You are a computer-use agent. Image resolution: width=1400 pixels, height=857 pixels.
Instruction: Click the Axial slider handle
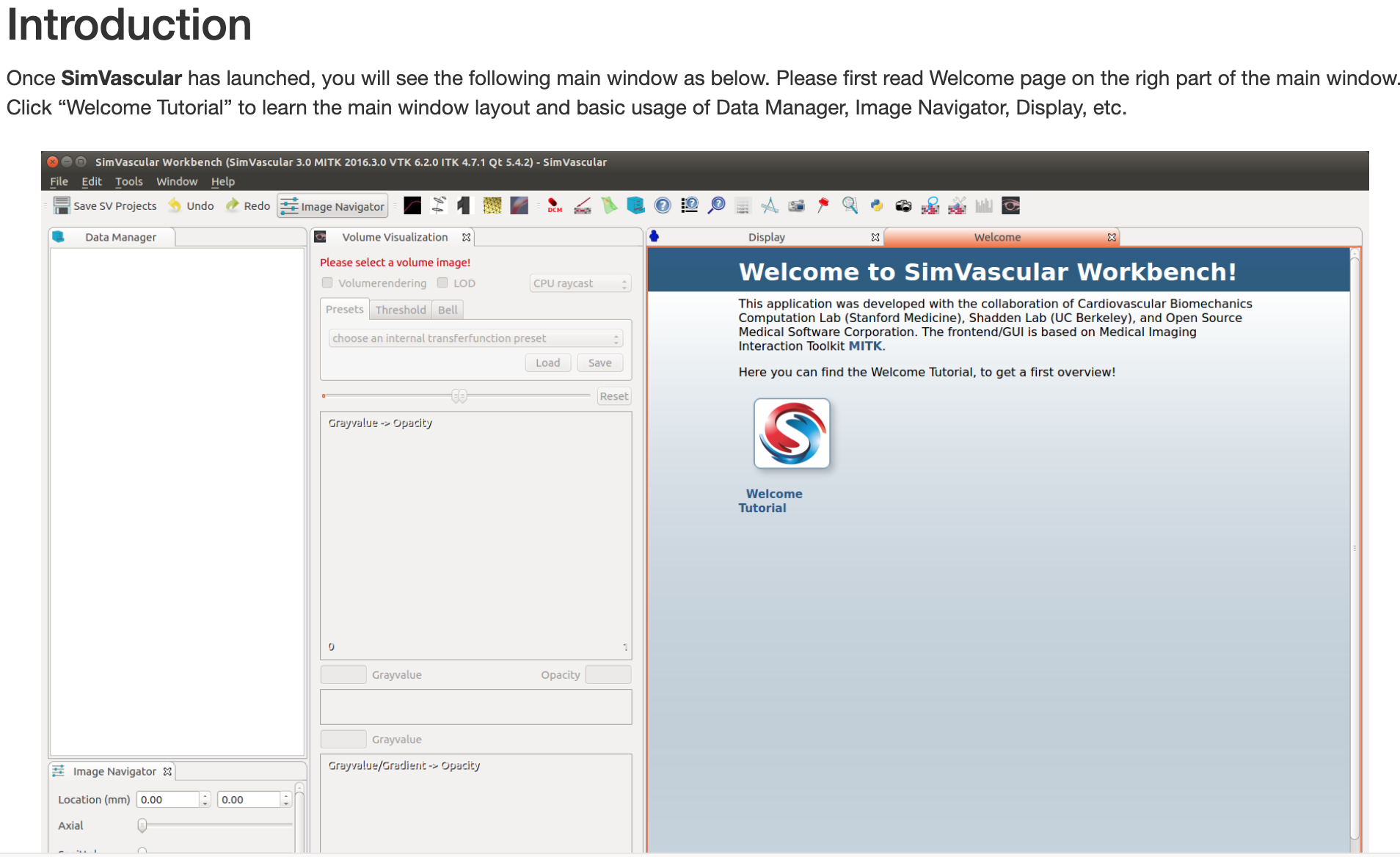point(142,825)
